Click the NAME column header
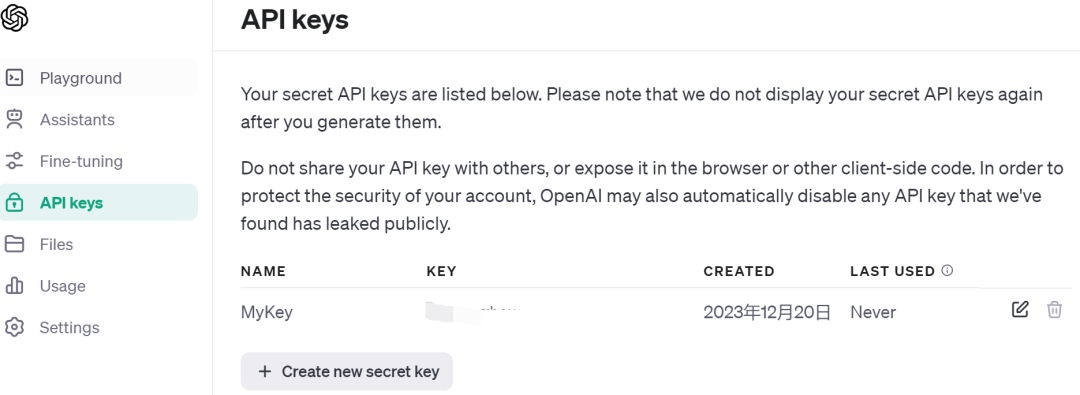The height and width of the screenshot is (395, 1080). [x=263, y=271]
